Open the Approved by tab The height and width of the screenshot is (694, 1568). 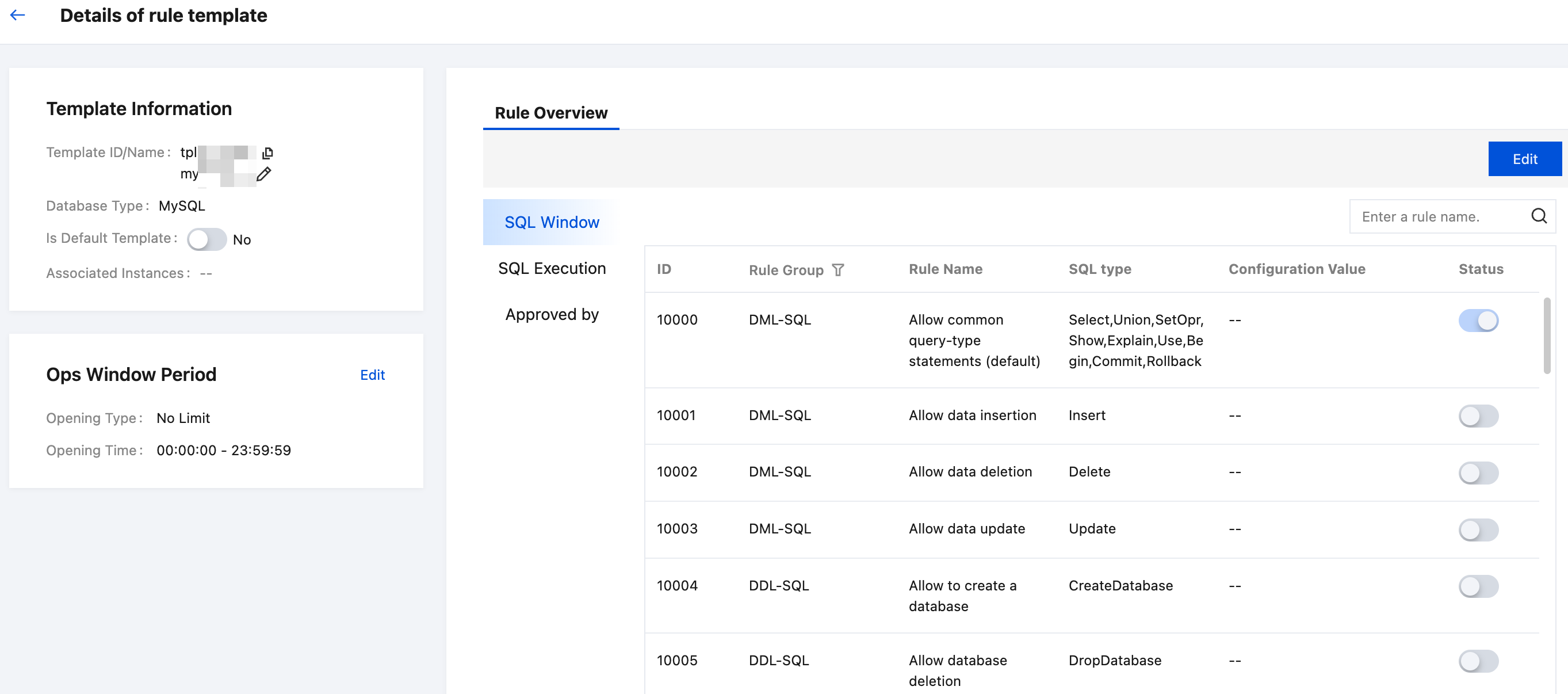coord(552,314)
